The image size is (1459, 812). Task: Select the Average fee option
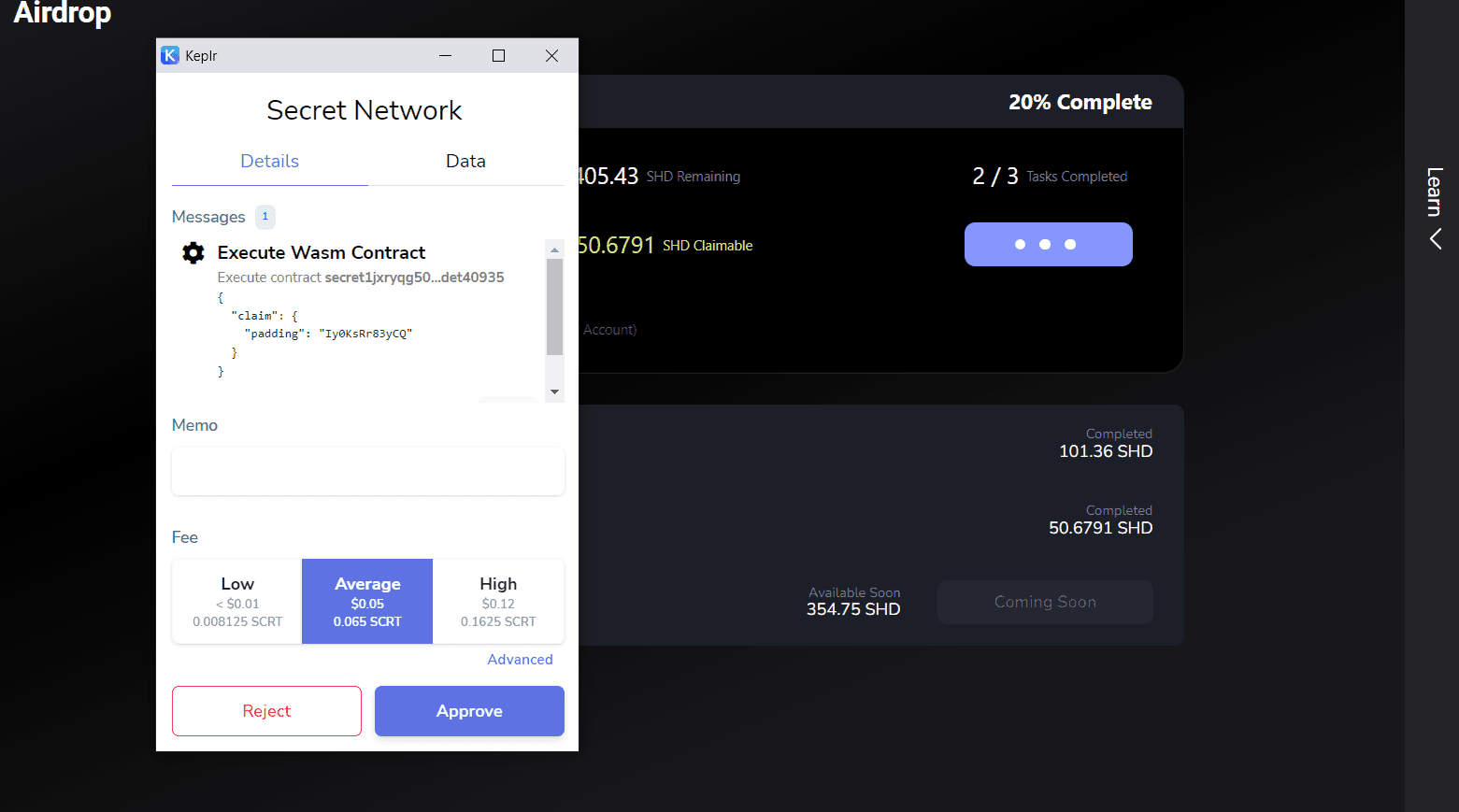coord(367,602)
